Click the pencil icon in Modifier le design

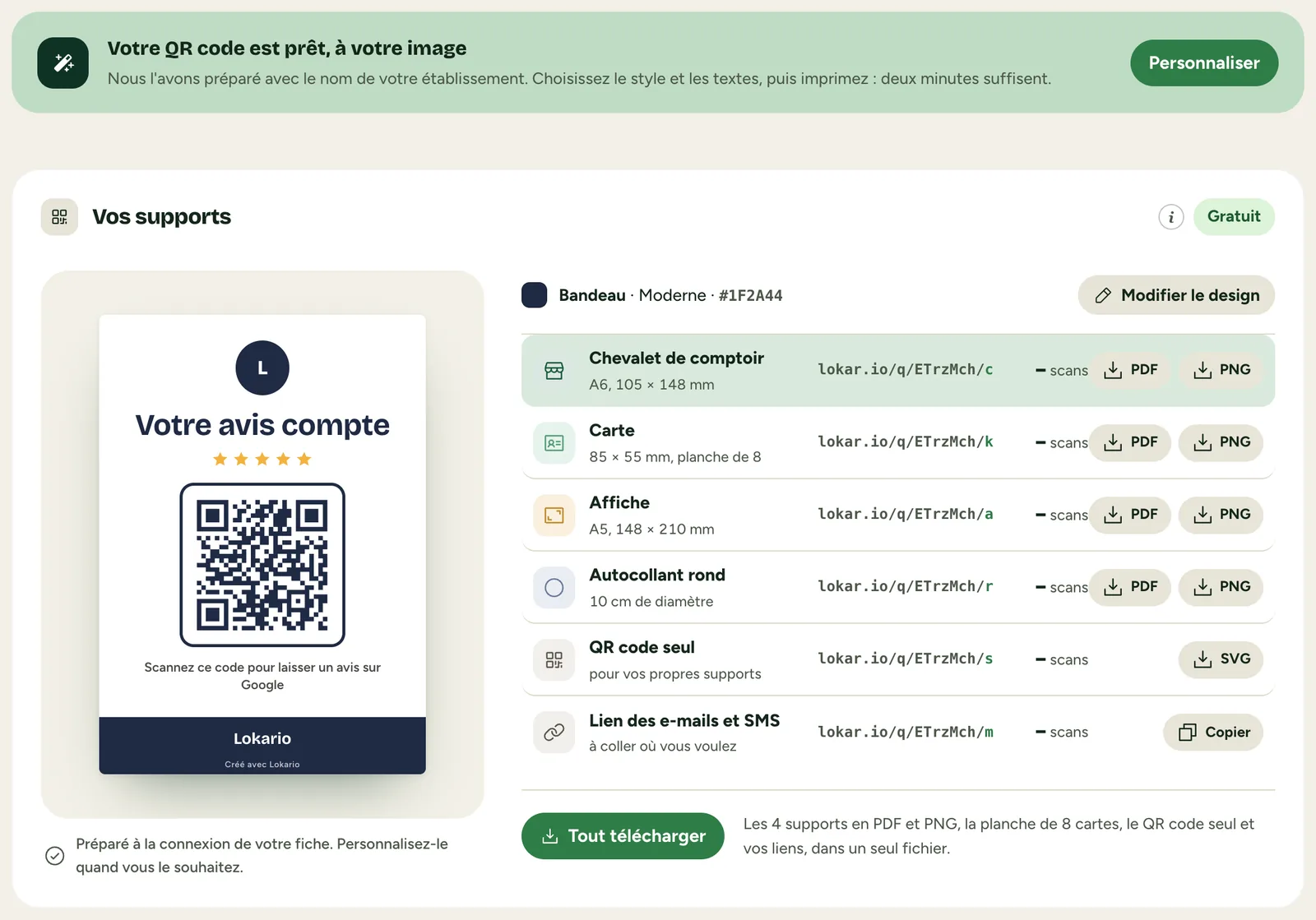click(1103, 295)
